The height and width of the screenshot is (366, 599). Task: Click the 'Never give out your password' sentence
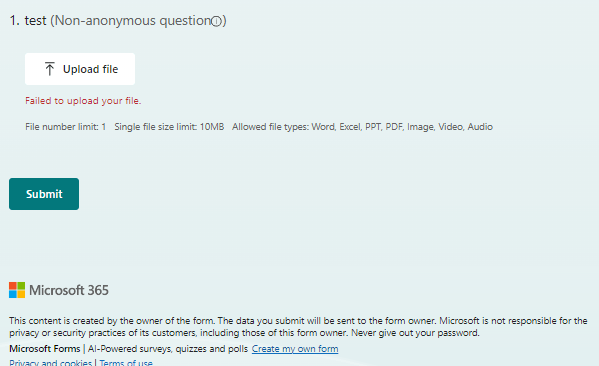(415, 333)
